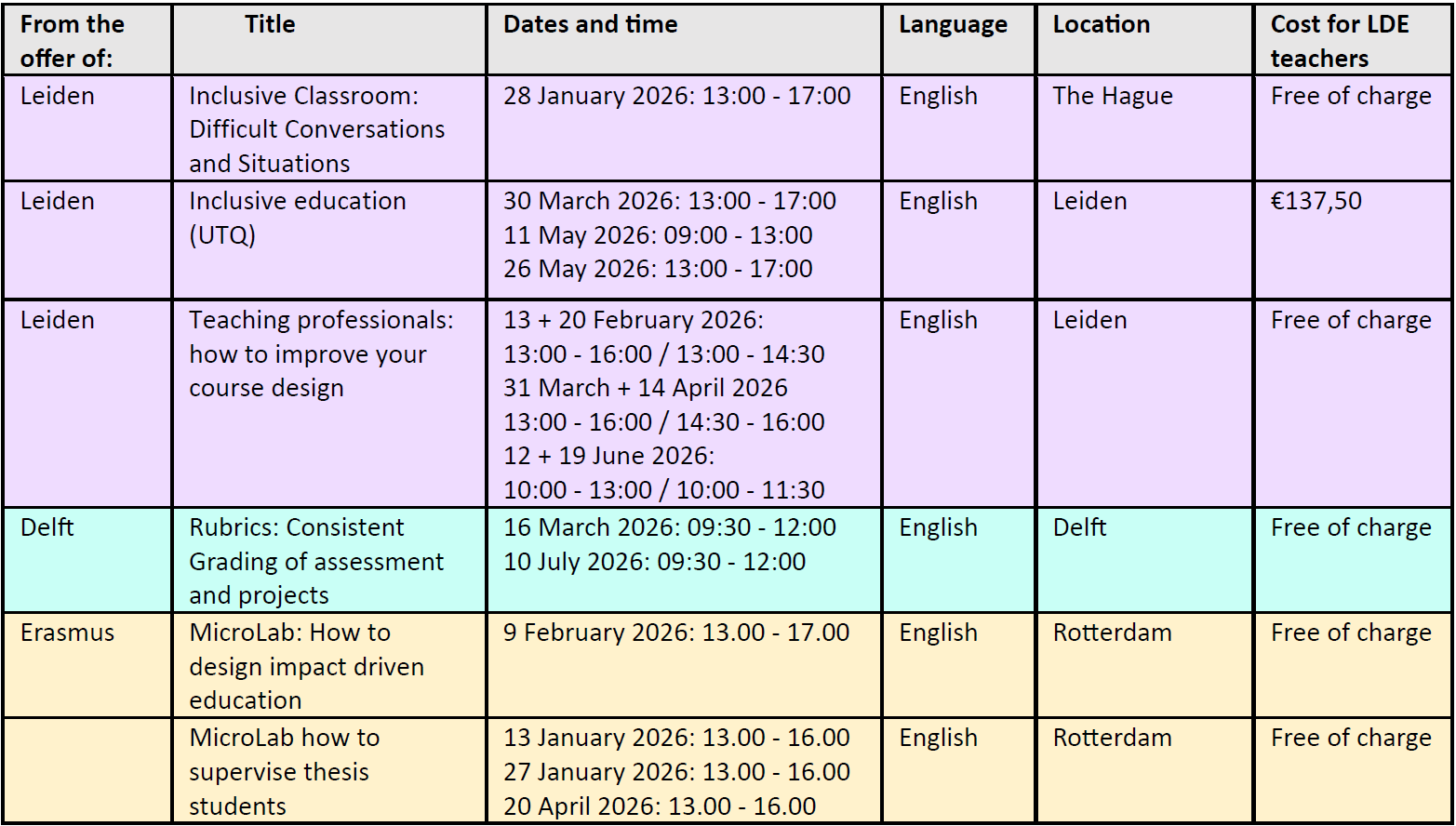Select the 'Delft' cell in the Location column
Screen dimensions: 1456x826
1079,527
